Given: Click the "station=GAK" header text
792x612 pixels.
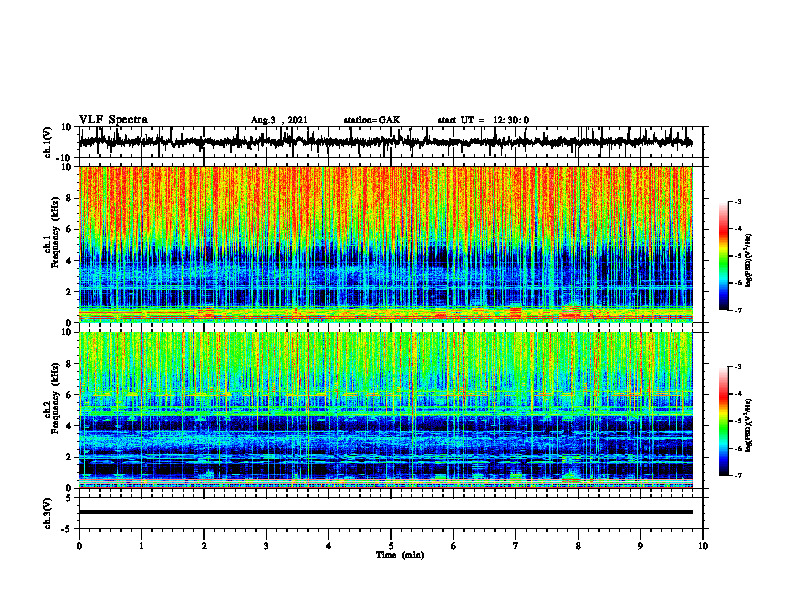Looking at the screenshot, I should point(372,120).
